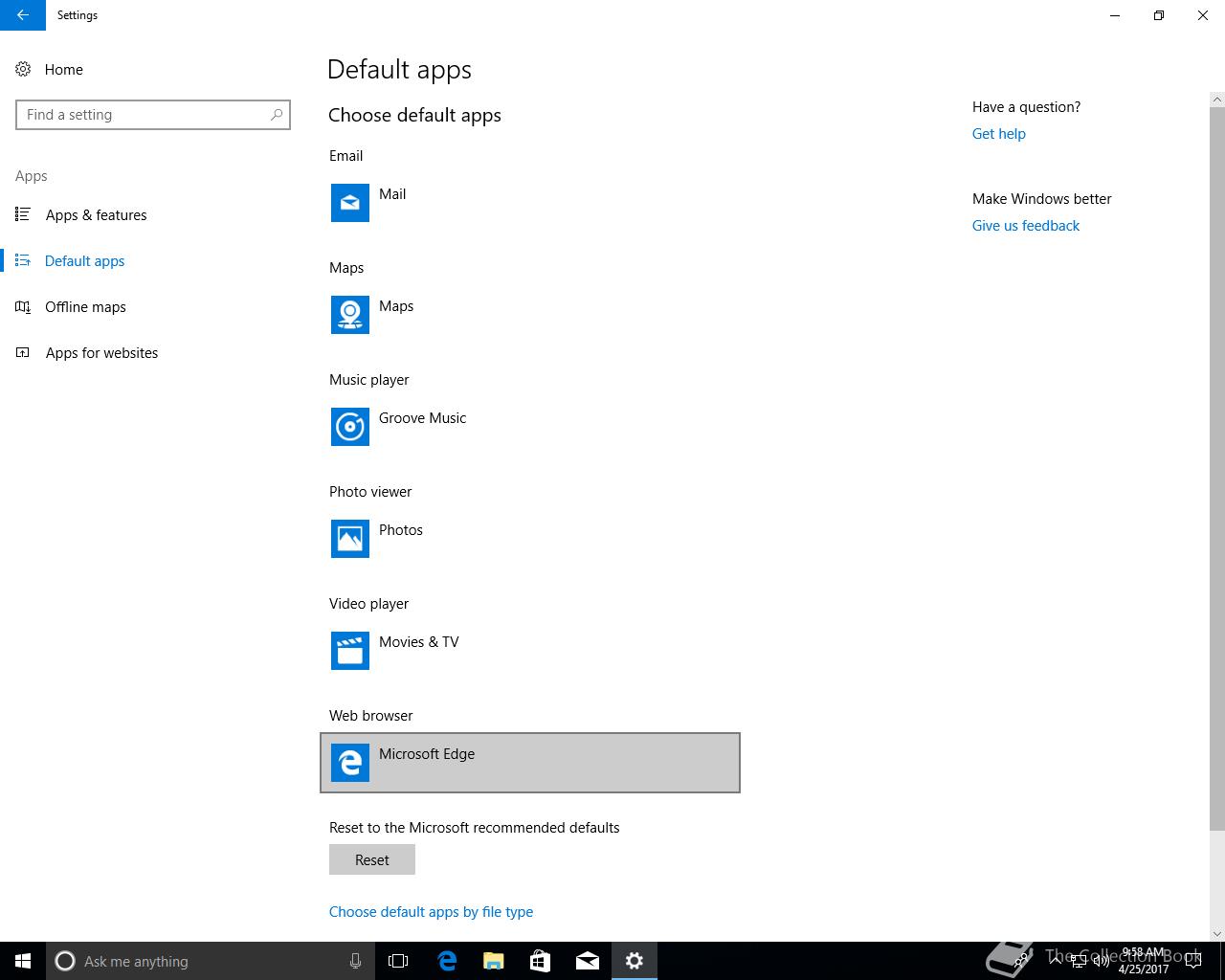1225x980 pixels.
Task: Click the Apps & features list icon
Action: point(23,214)
